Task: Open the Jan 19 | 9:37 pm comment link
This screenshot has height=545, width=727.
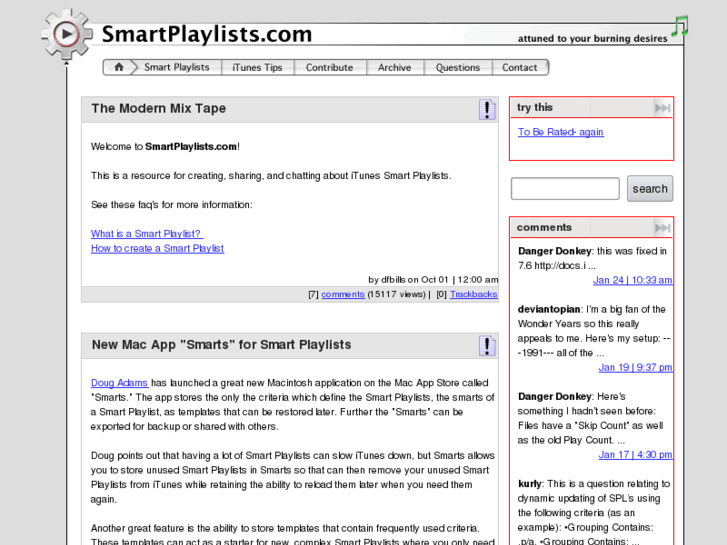Action: pos(635,368)
